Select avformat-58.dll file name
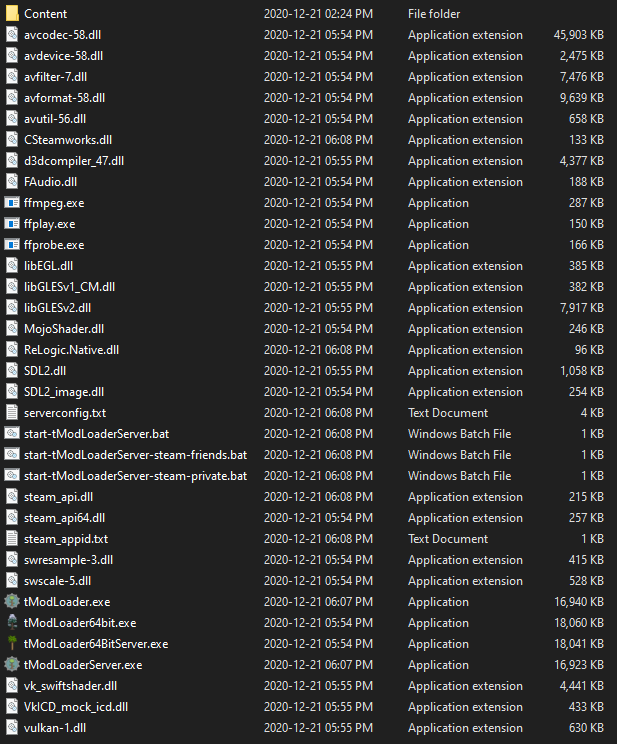617x744 pixels. pos(65,98)
